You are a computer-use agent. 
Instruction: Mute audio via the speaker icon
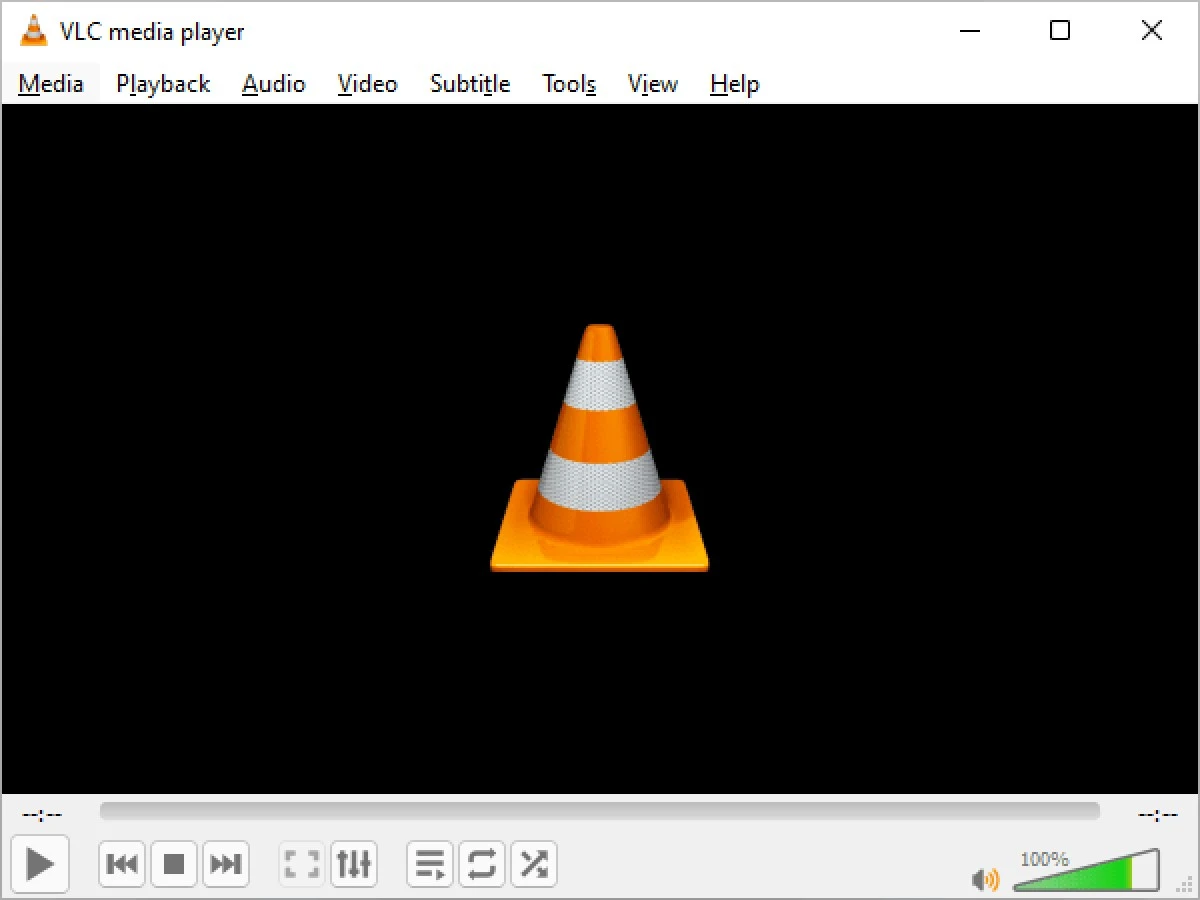(x=985, y=878)
